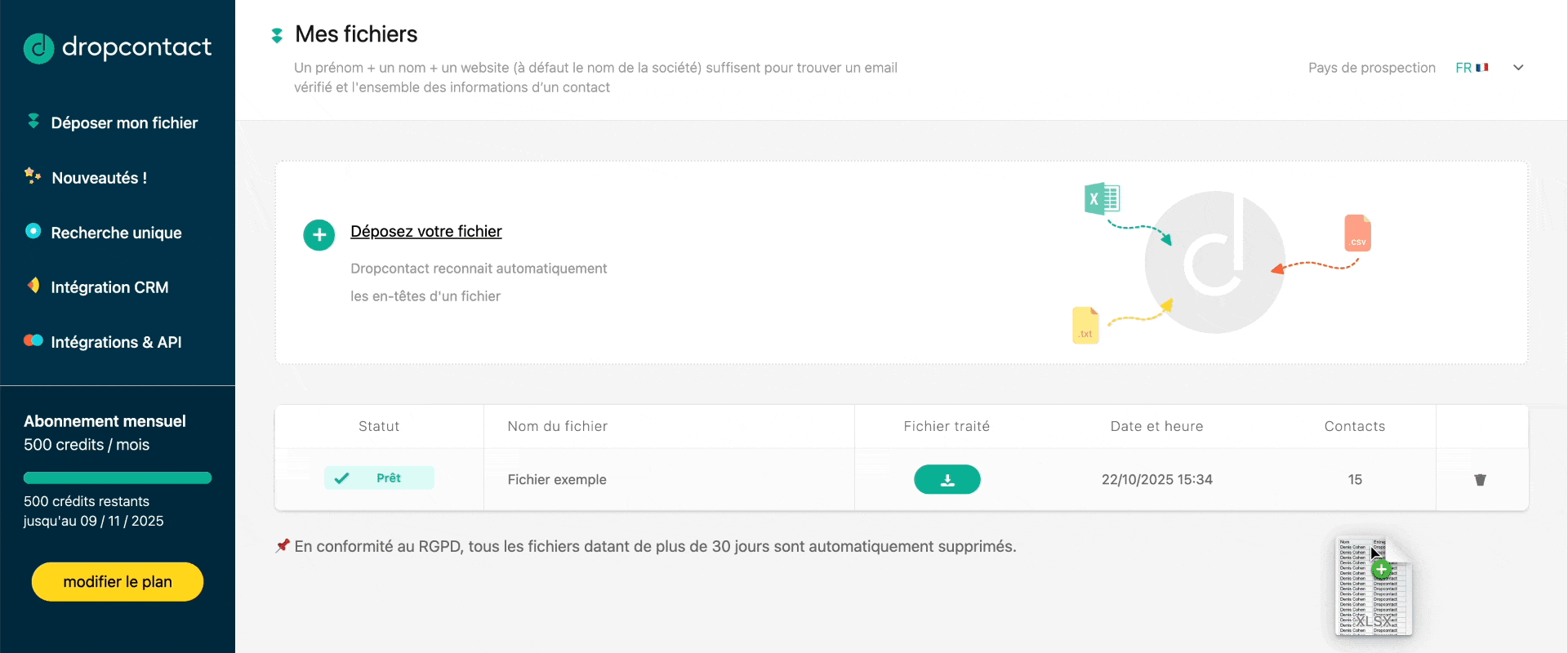Click the dropcontact brand name
The height and width of the screenshot is (653, 1568).
pyautogui.click(x=136, y=48)
